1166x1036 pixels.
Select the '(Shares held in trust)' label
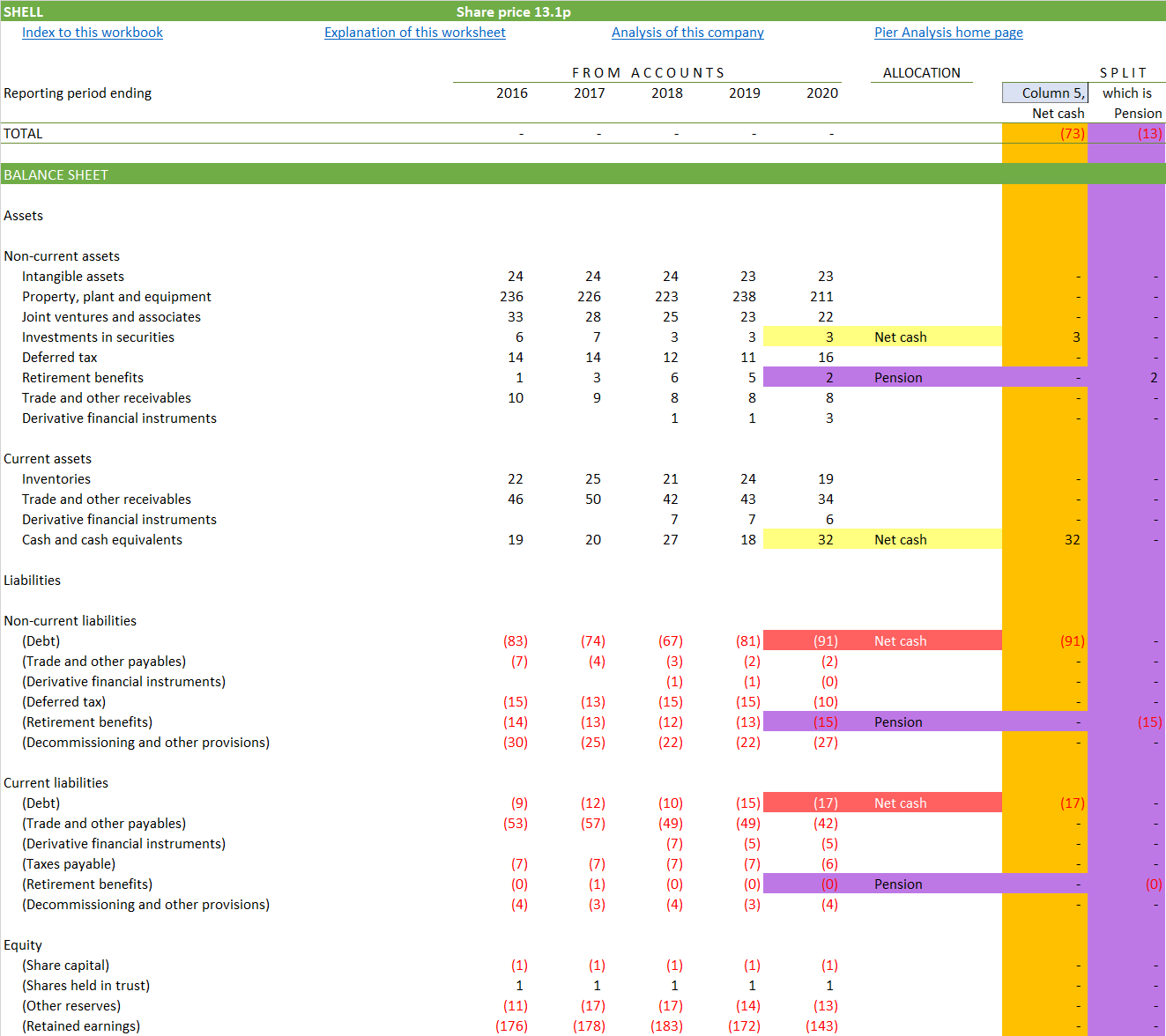[x=86, y=985]
